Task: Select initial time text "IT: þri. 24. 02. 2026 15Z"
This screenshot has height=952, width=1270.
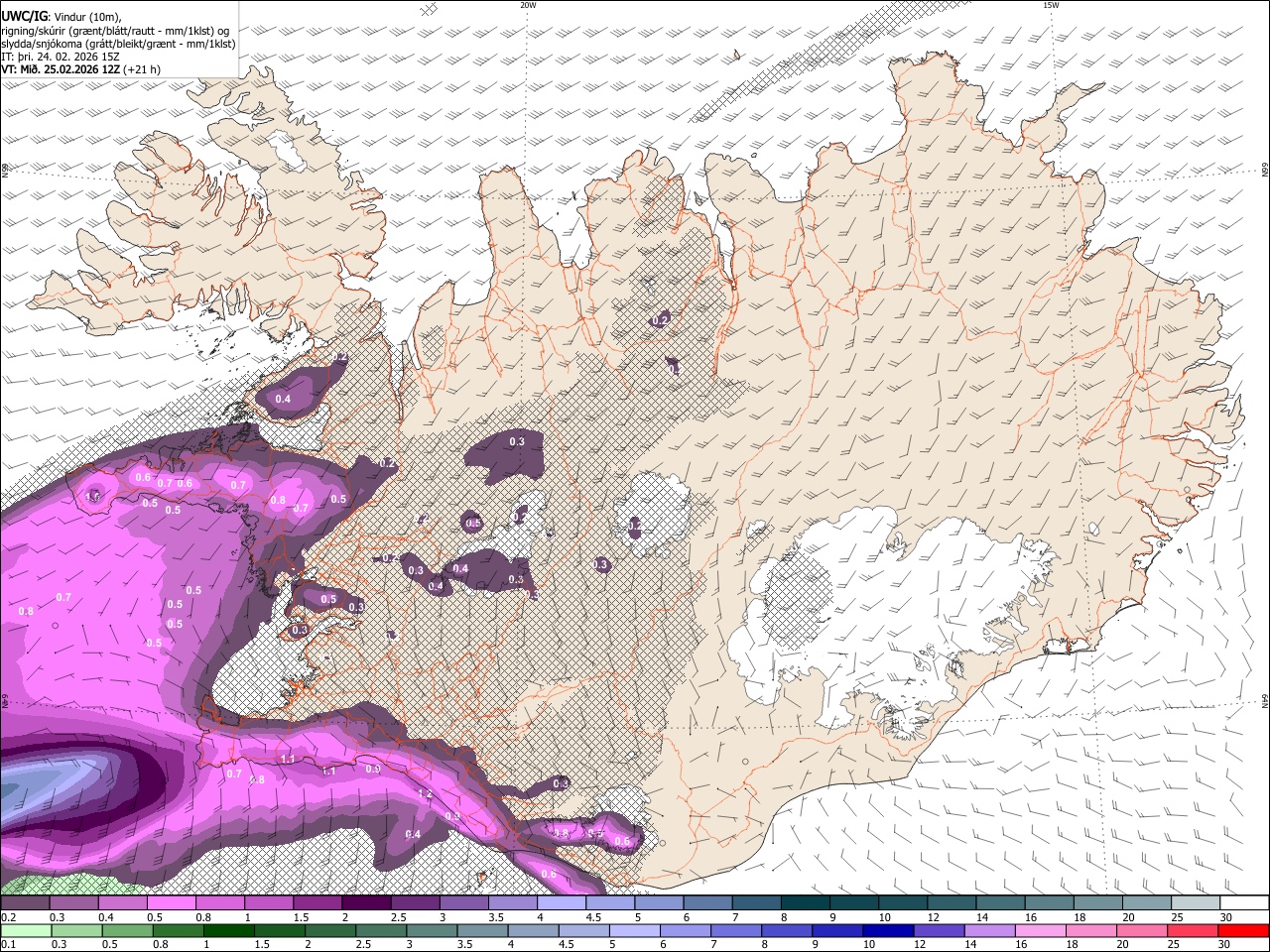Action: [61, 57]
